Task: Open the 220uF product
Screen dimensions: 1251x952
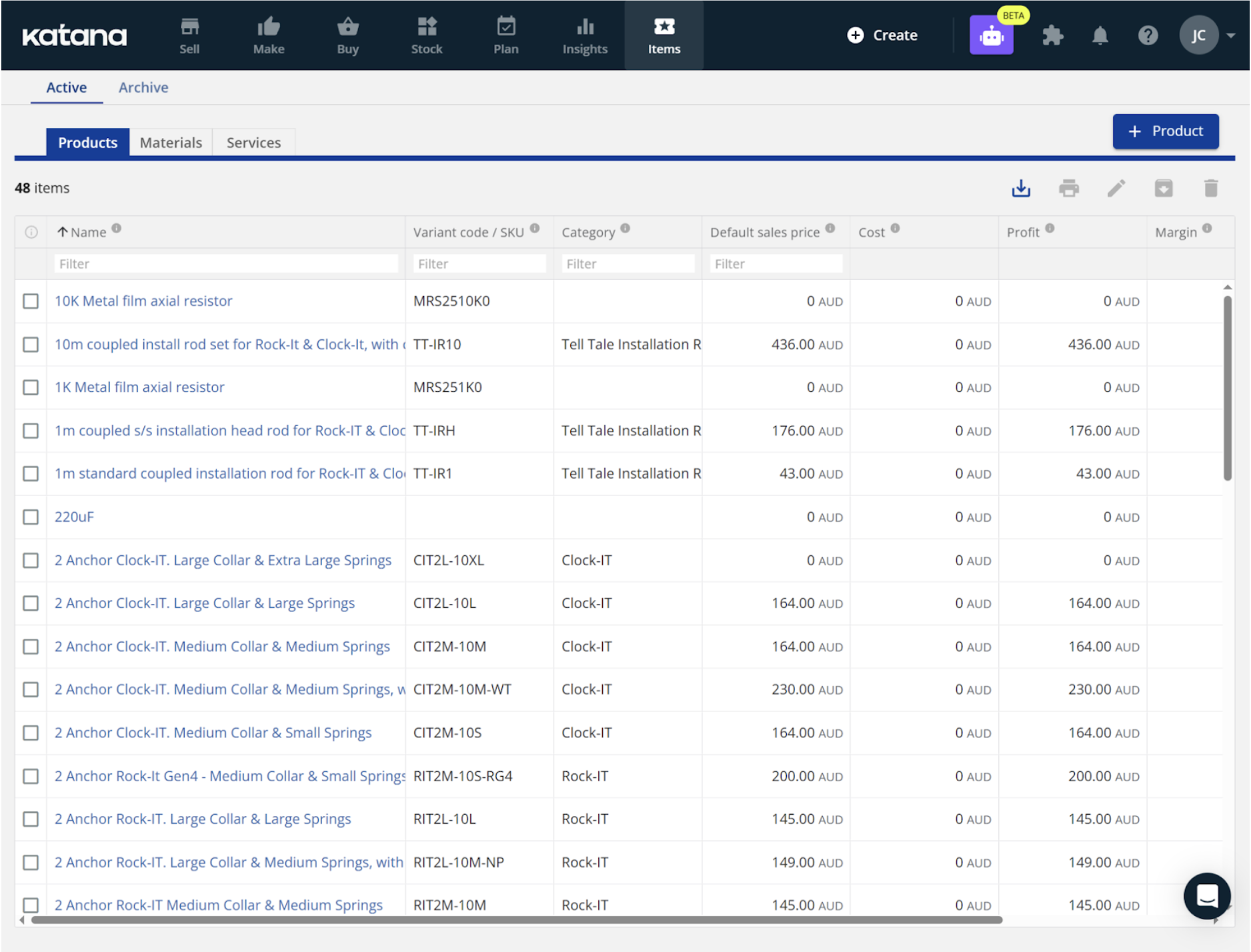Action: point(74,517)
